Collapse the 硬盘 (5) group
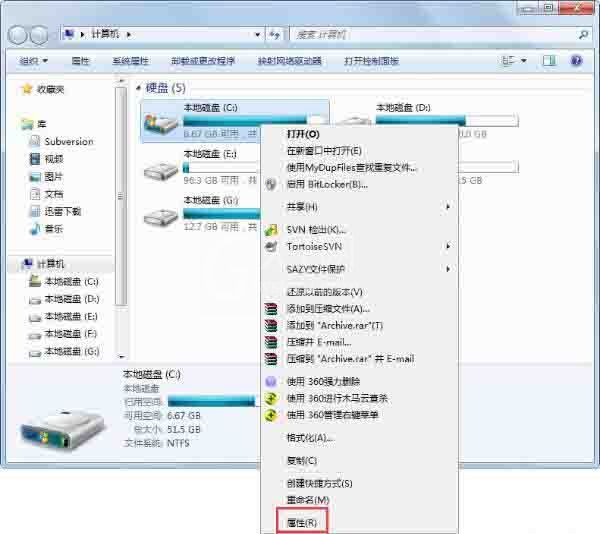The width and height of the screenshot is (600, 534). [x=138, y=88]
